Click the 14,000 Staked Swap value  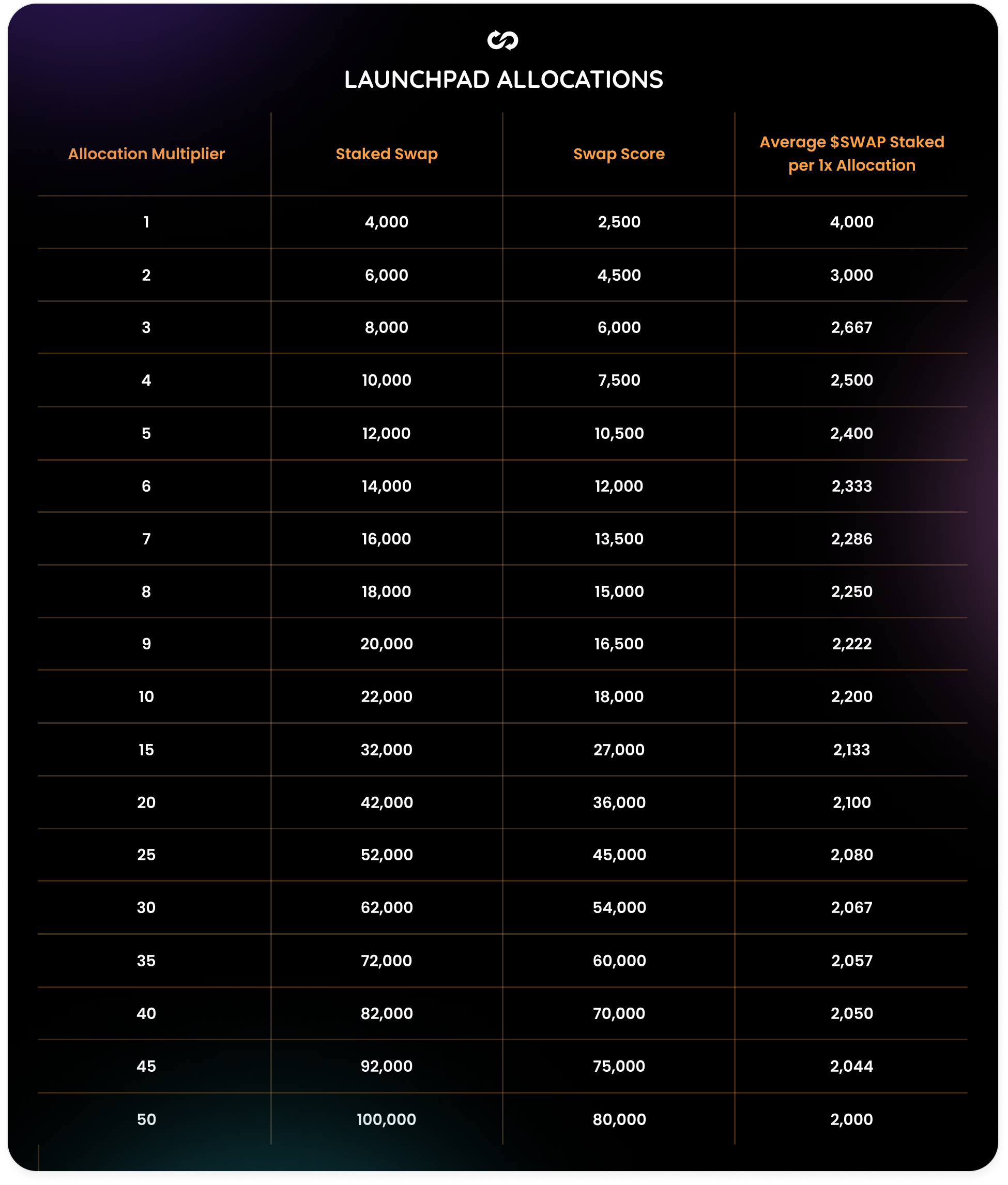(x=387, y=486)
